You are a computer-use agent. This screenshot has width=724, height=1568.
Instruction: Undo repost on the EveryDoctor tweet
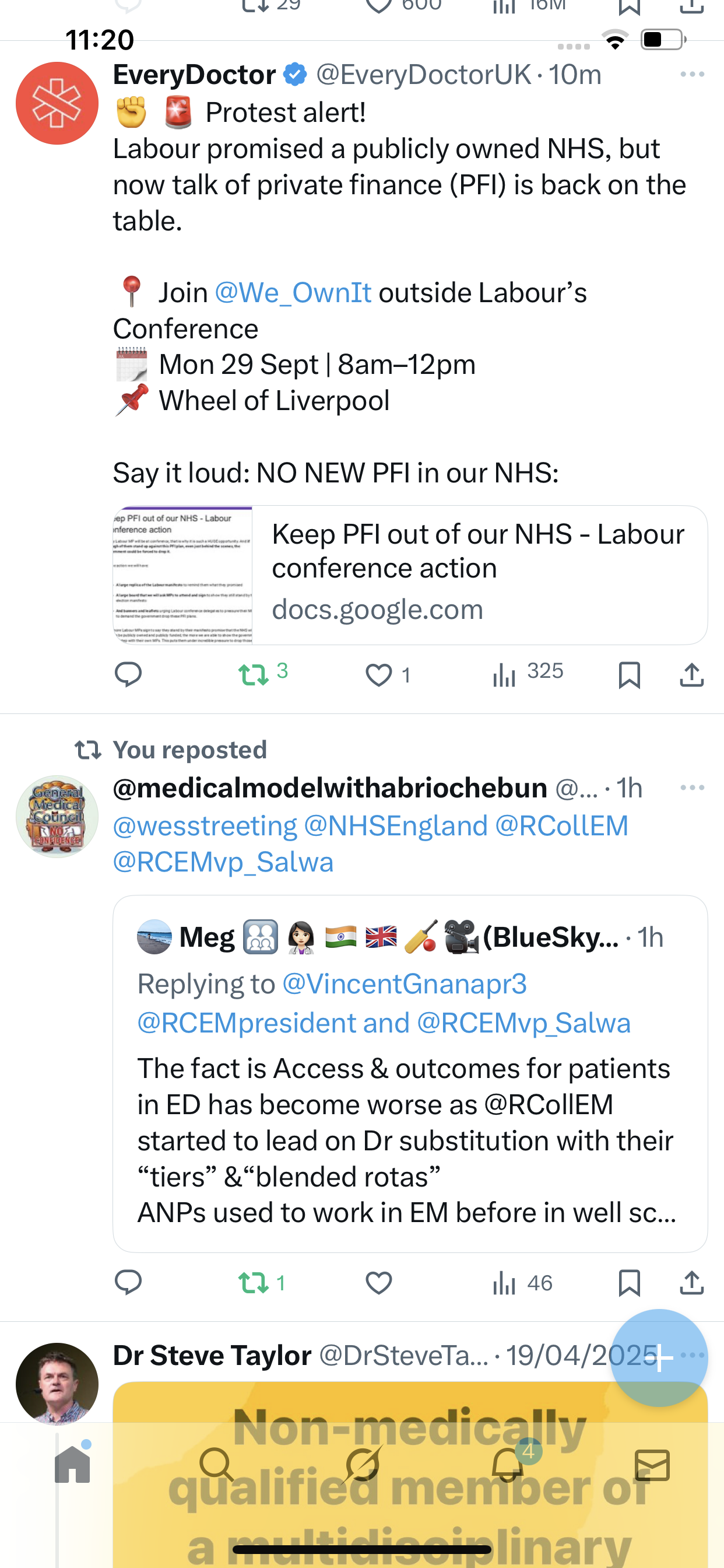[x=254, y=674]
